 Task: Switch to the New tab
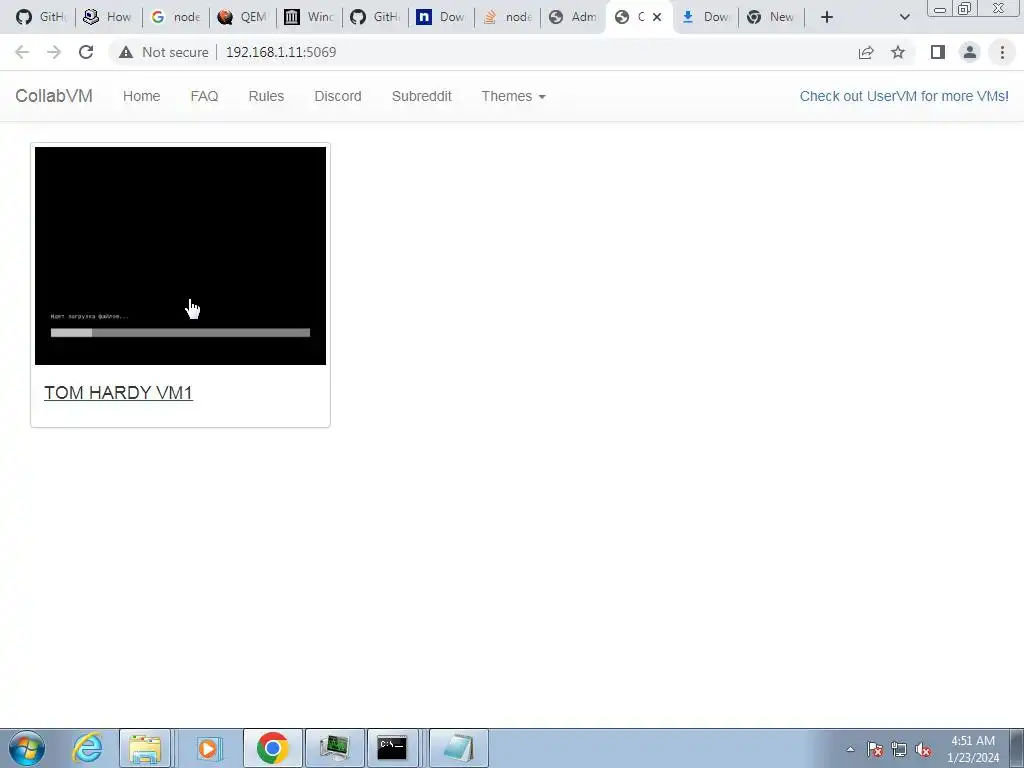(771, 17)
